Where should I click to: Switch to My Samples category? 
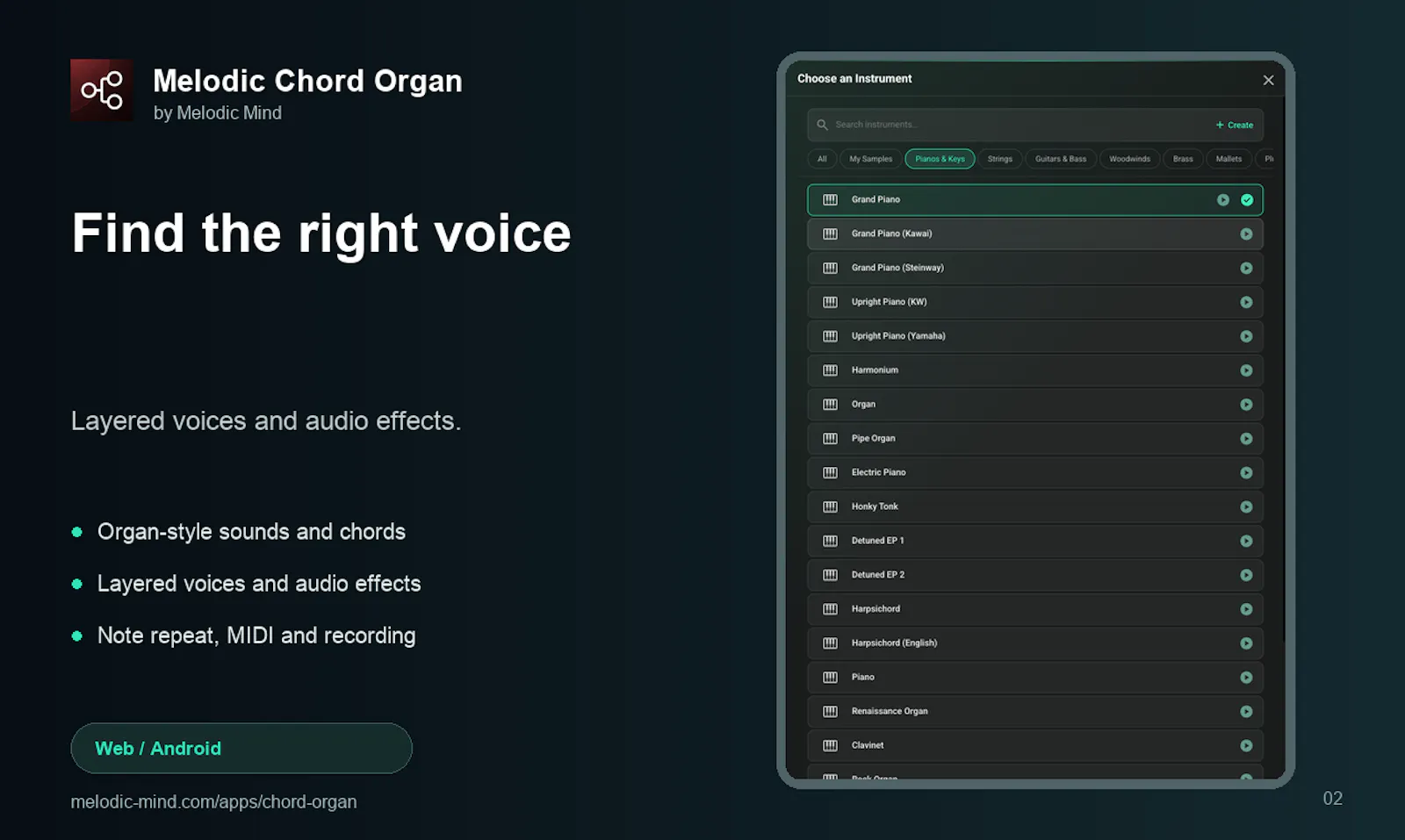pos(870,159)
